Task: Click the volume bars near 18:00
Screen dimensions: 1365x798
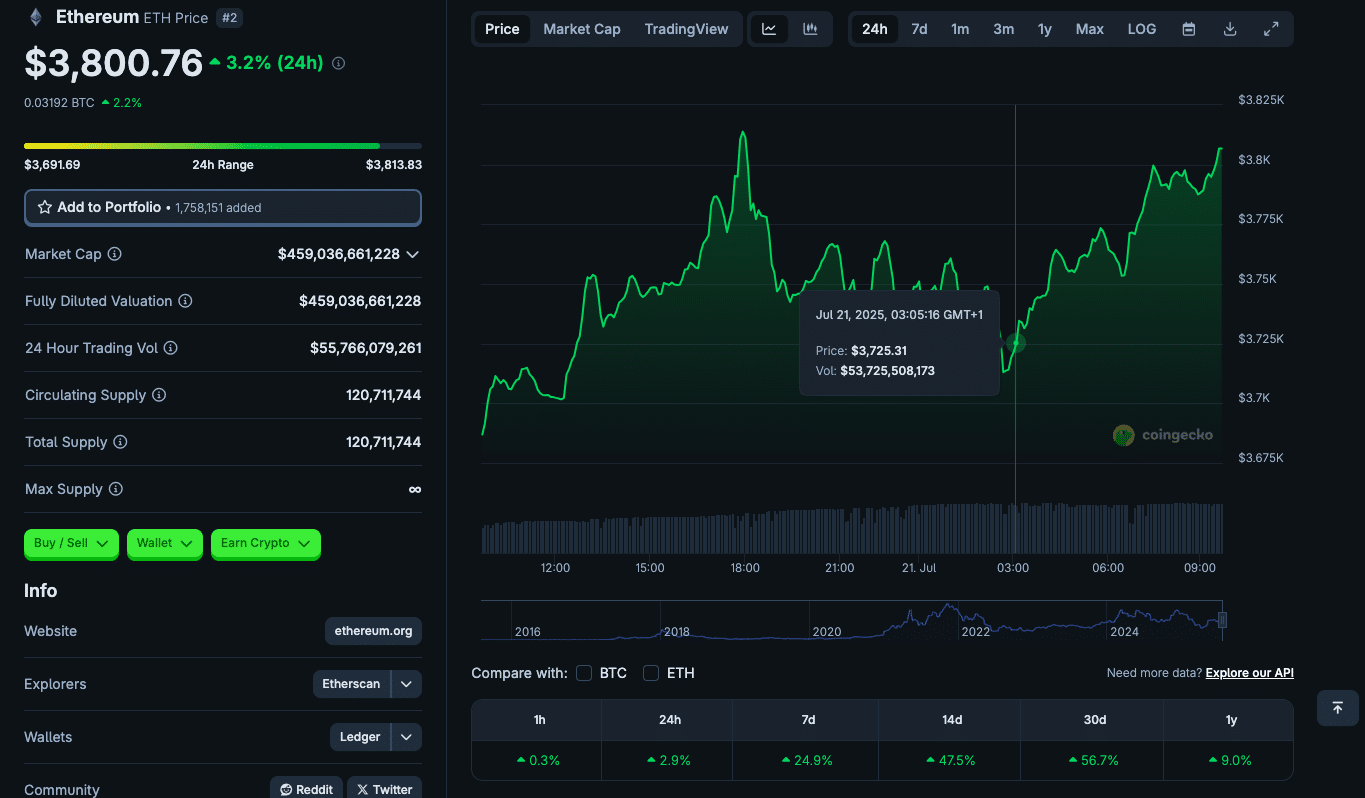Action: tap(745, 533)
